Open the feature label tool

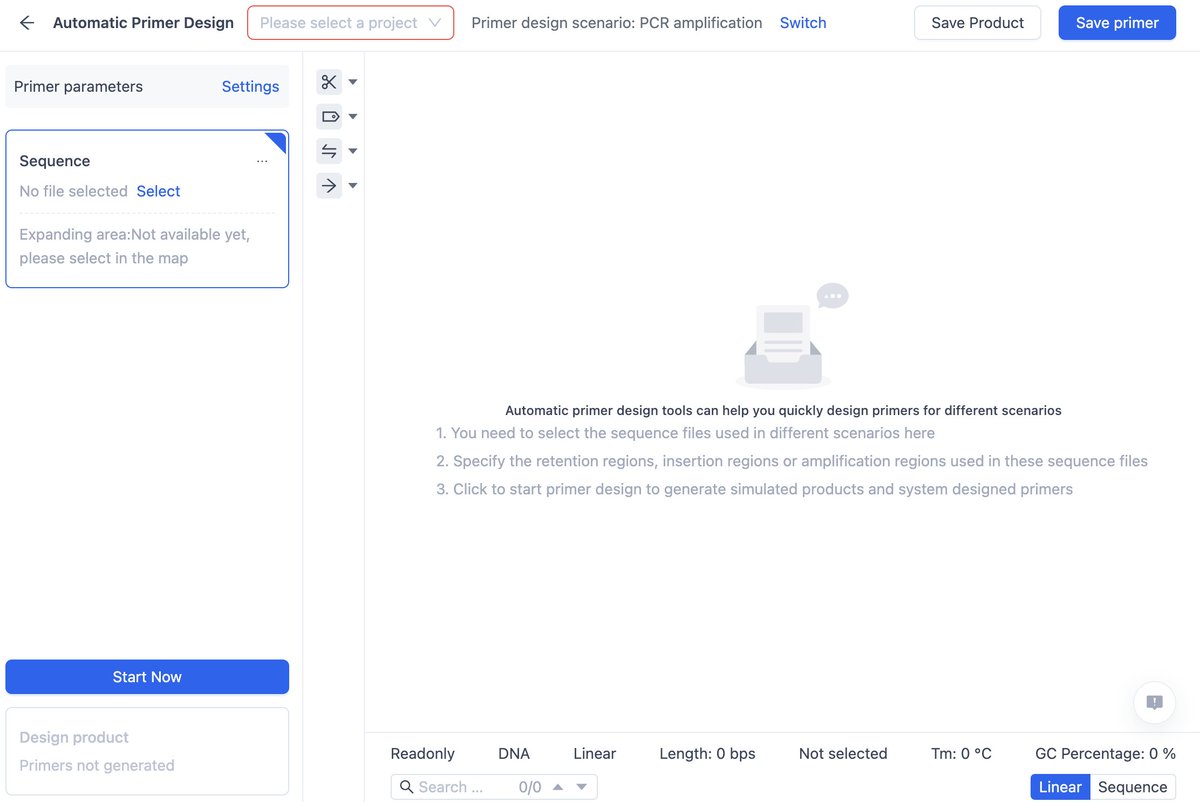pos(328,116)
